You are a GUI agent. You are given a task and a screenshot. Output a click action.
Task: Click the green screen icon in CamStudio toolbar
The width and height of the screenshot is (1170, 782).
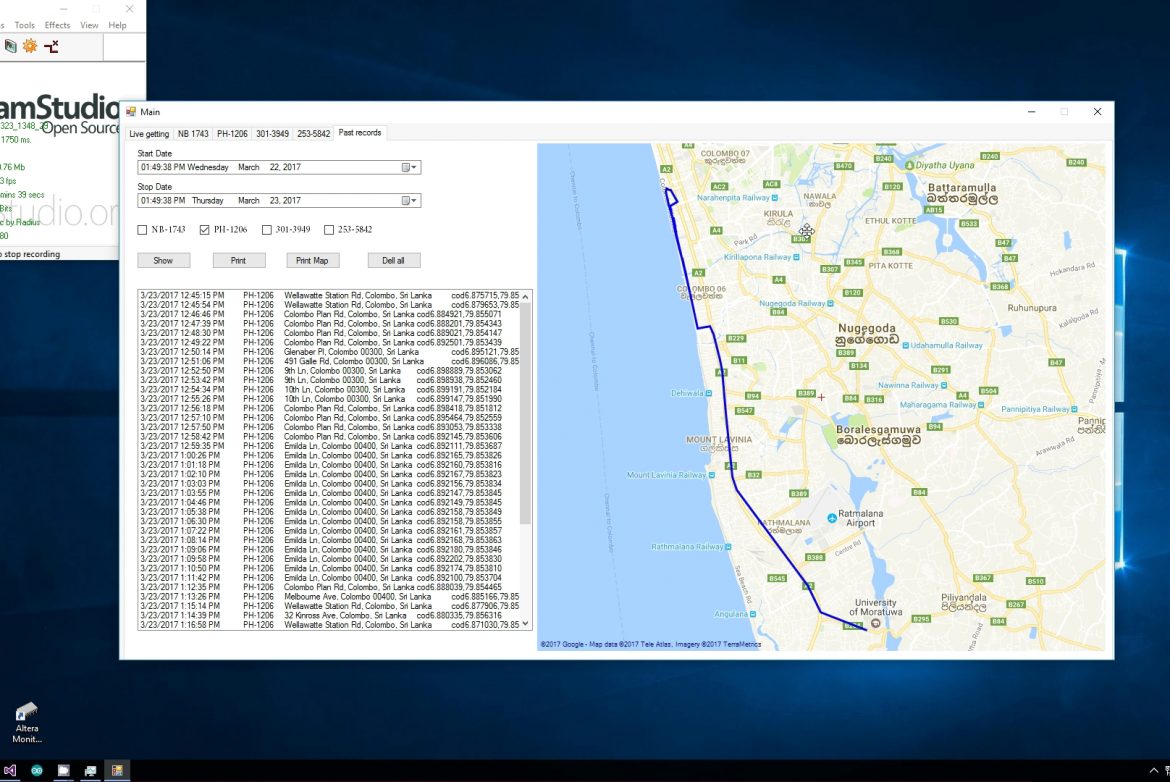pos(10,46)
